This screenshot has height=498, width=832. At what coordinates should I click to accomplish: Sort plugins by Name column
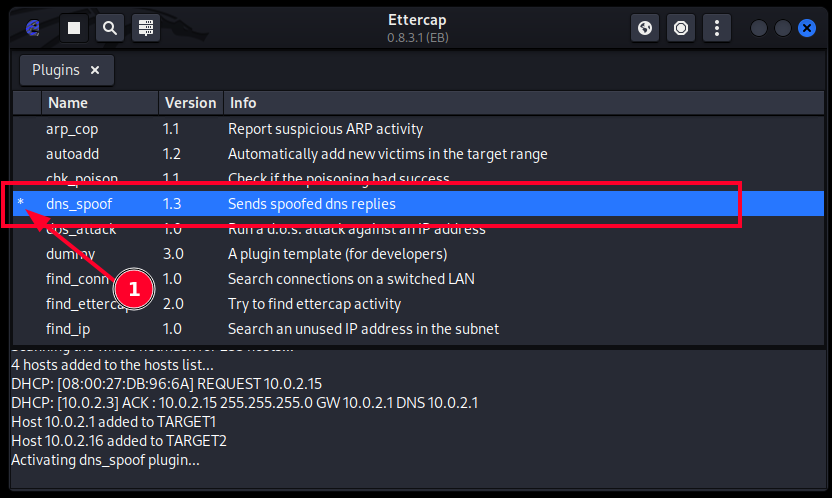point(68,103)
